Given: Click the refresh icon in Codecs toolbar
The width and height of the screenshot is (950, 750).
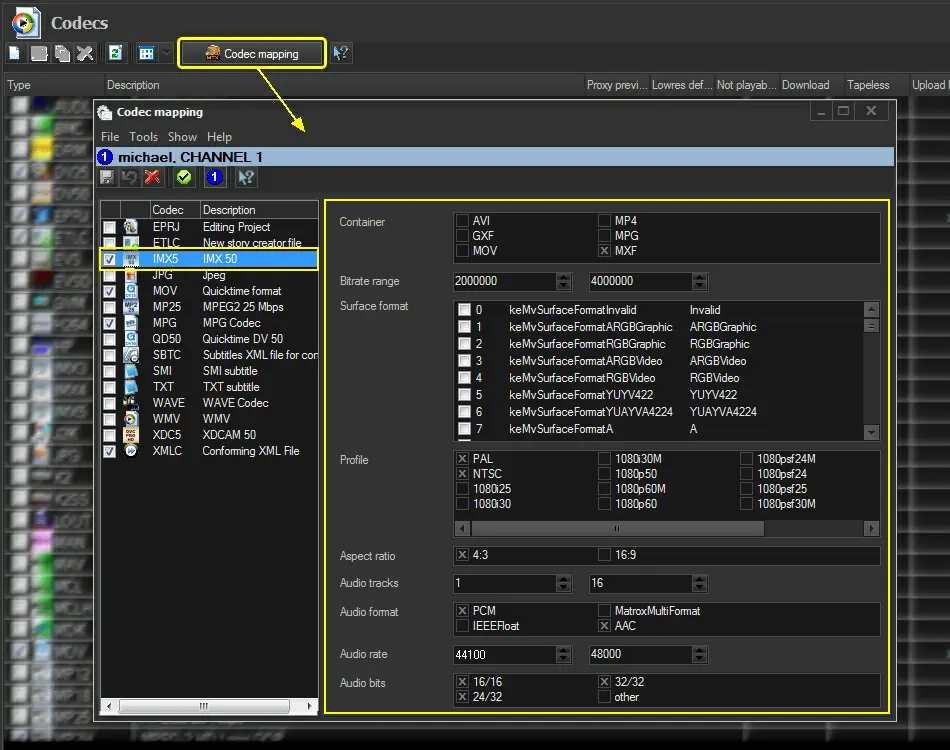Looking at the screenshot, I should coord(116,54).
